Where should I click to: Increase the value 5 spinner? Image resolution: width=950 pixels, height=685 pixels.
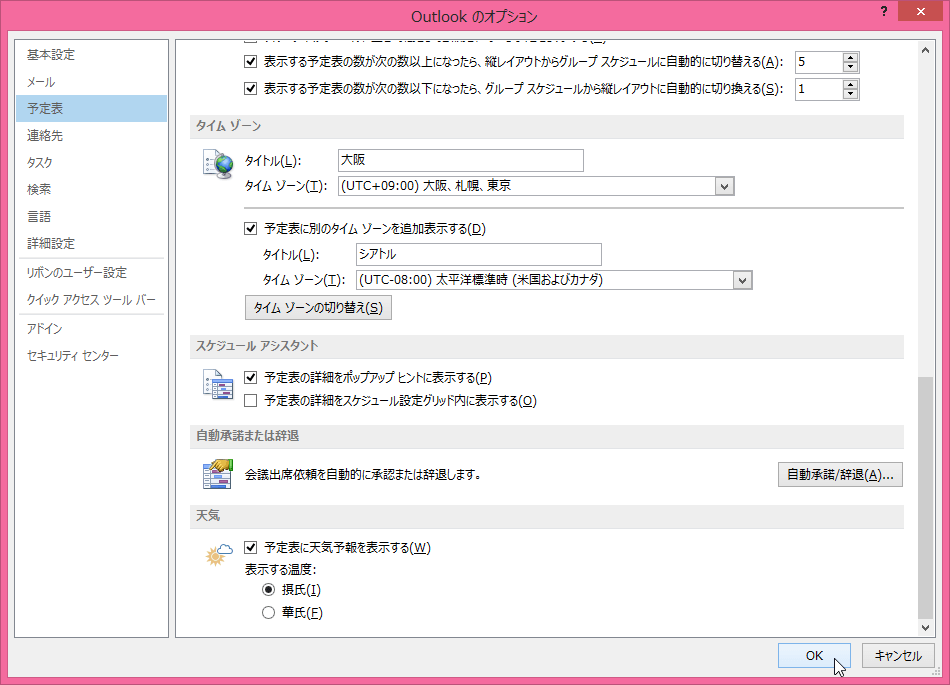[x=851, y=58]
